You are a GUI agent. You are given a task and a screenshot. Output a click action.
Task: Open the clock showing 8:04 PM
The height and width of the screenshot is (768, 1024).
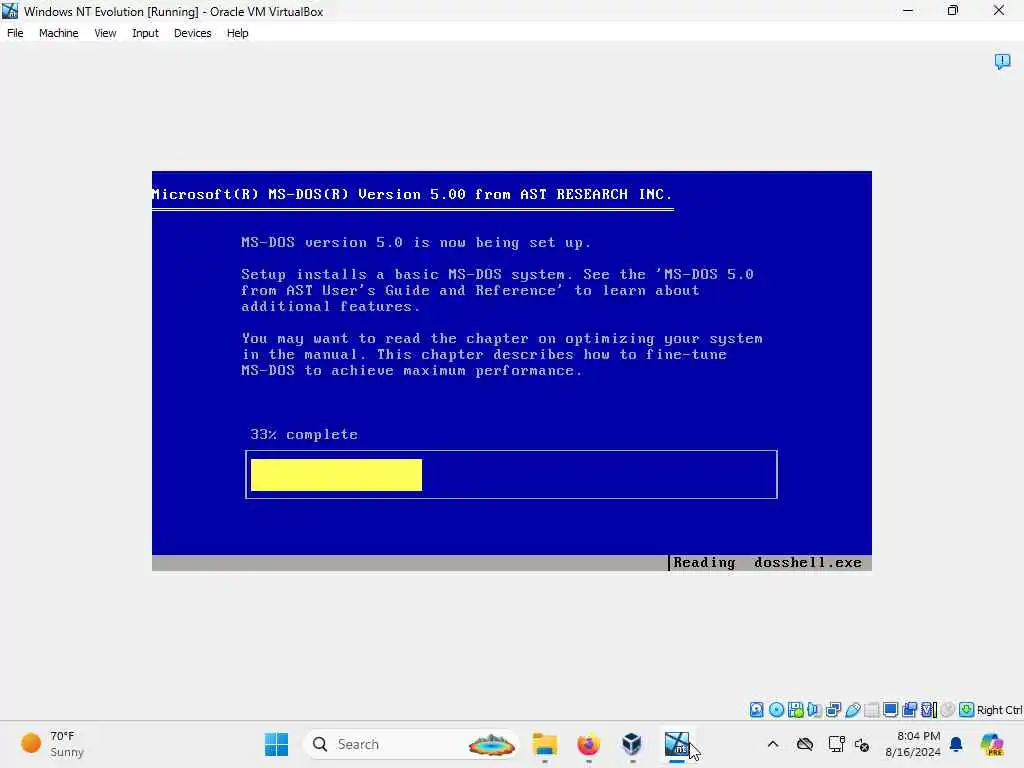(x=912, y=744)
